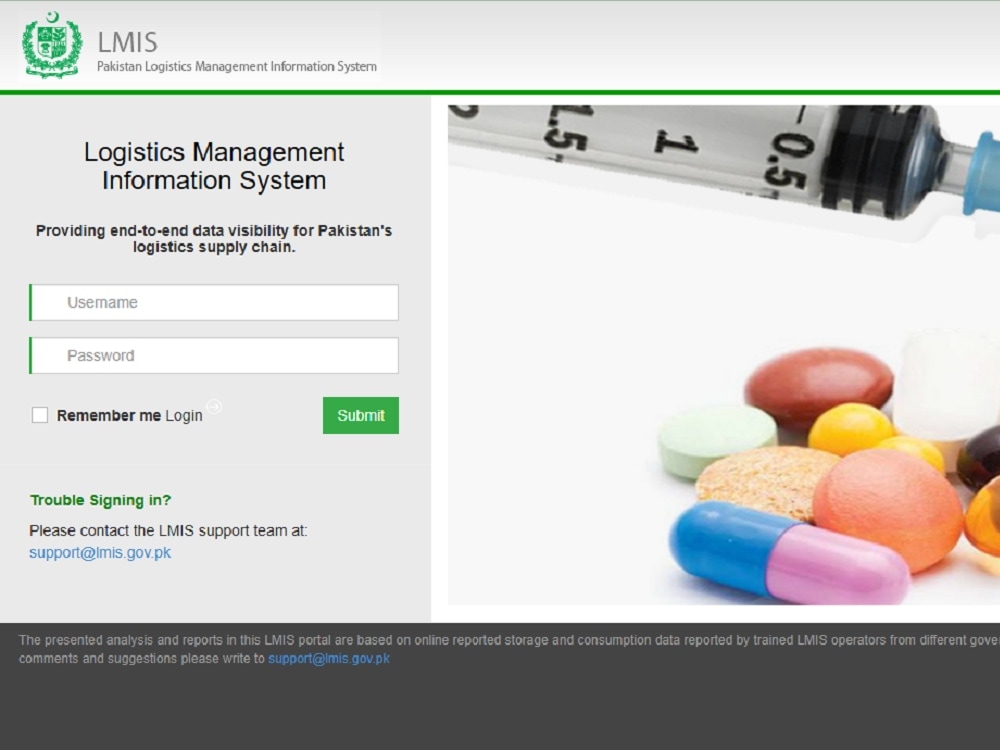This screenshot has width=1000, height=750.
Task: Open the support@lmis.gov.pk link in the footer
Action: click(328, 658)
